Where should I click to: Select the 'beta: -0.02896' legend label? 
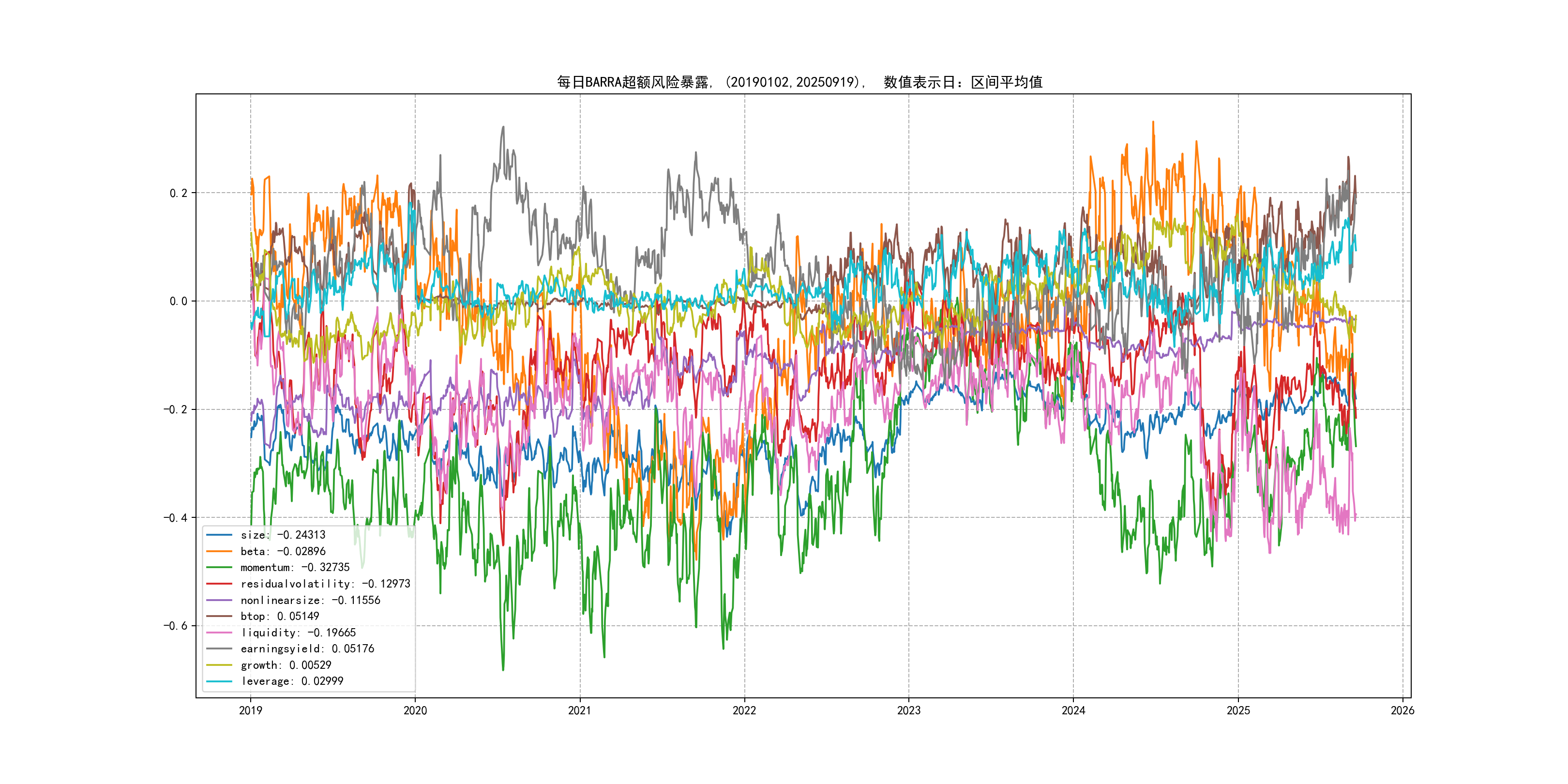pos(283,552)
